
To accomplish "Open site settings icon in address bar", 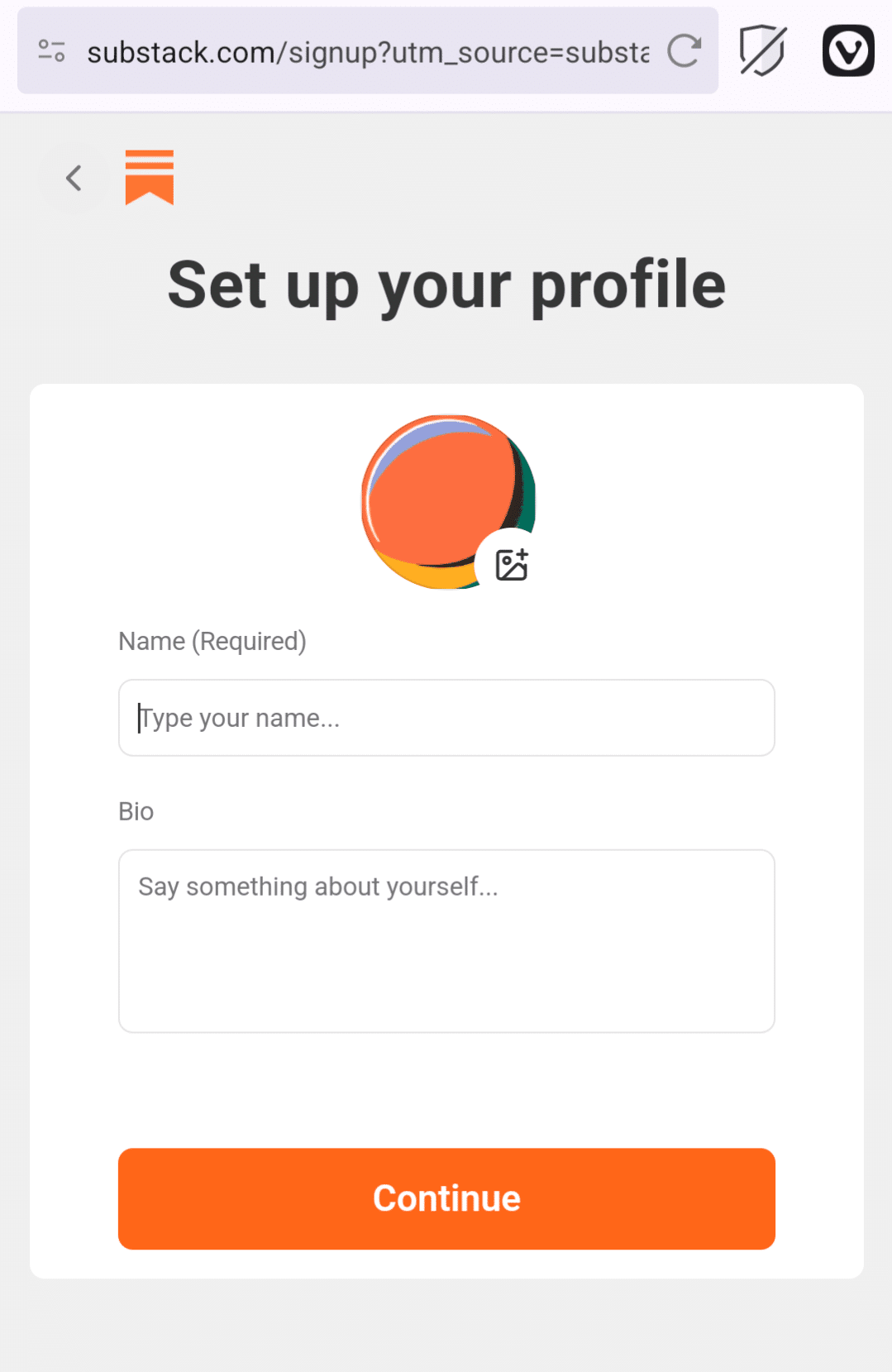I will pyautogui.click(x=51, y=51).
